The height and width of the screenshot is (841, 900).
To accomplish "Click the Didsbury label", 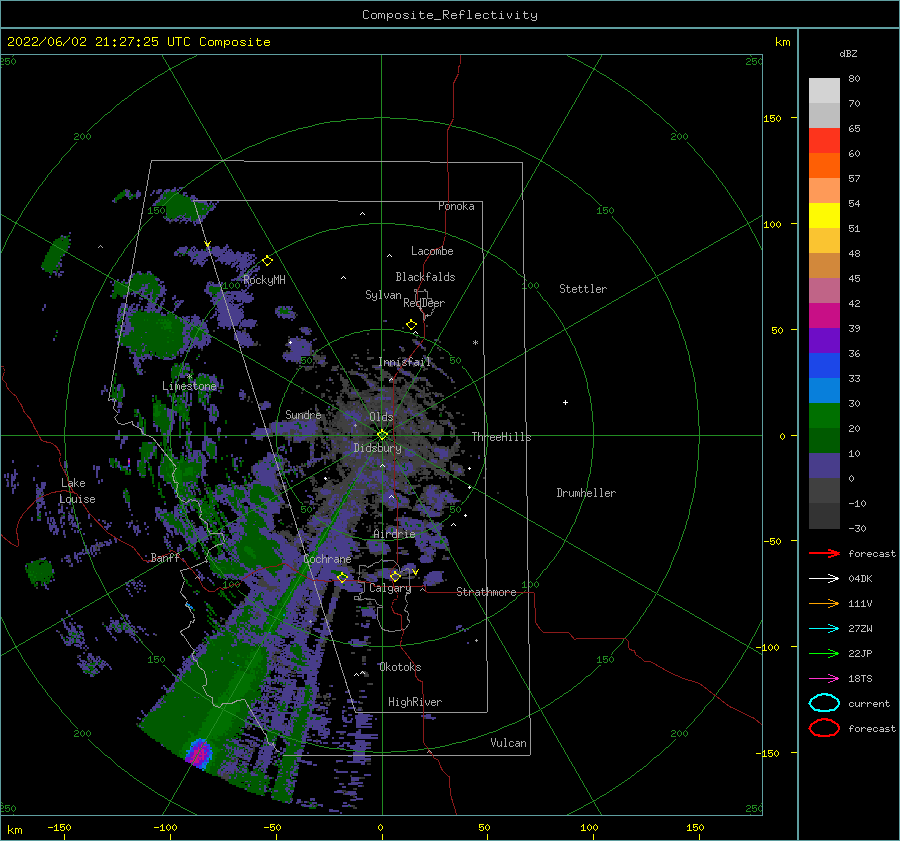I will 377,448.
